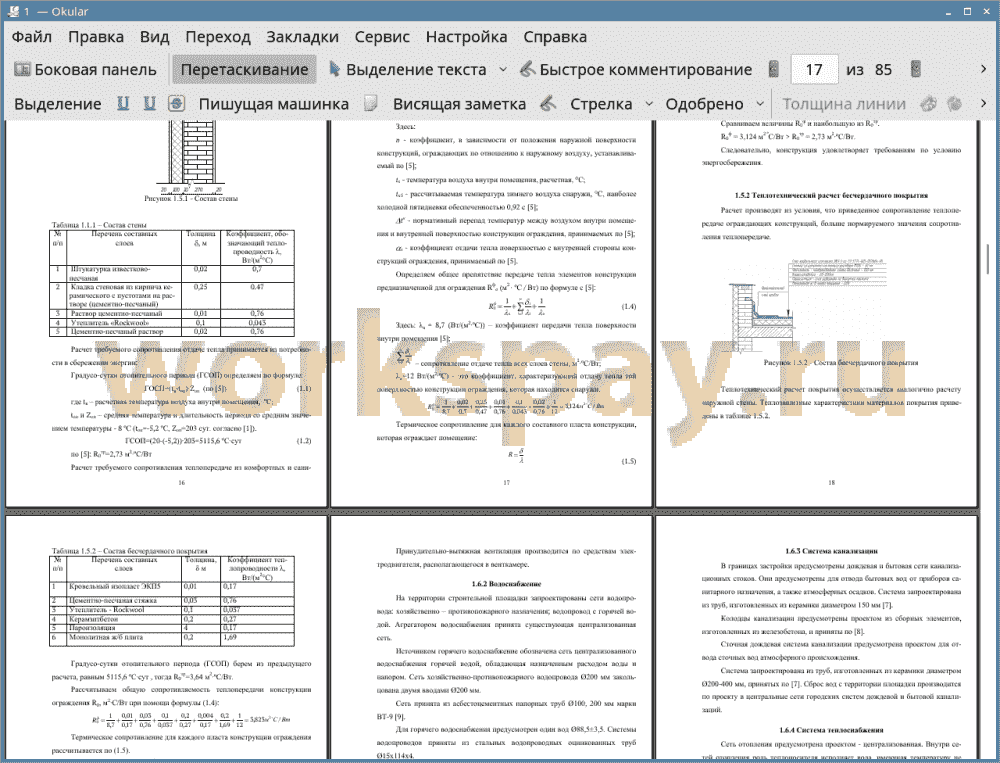
Task: Click the Рисунок 1.5.1 - Состав стены caption
Action: [191, 198]
